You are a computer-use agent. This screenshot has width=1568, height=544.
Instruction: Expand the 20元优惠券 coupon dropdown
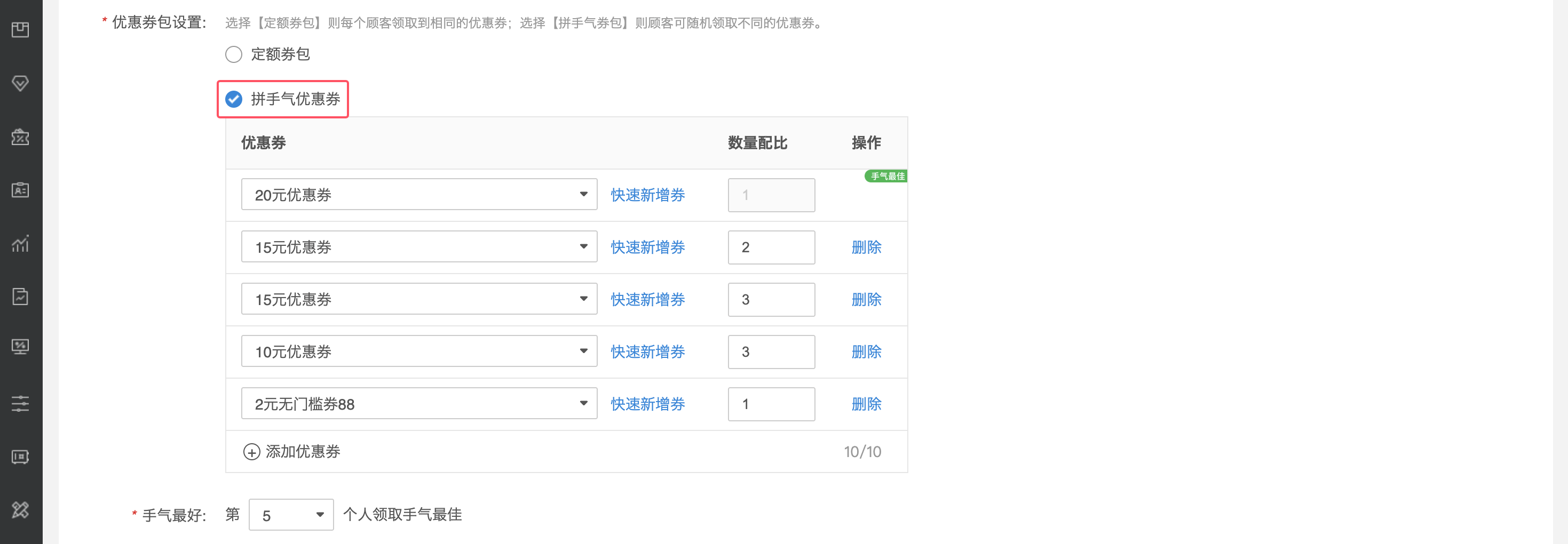pos(419,195)
